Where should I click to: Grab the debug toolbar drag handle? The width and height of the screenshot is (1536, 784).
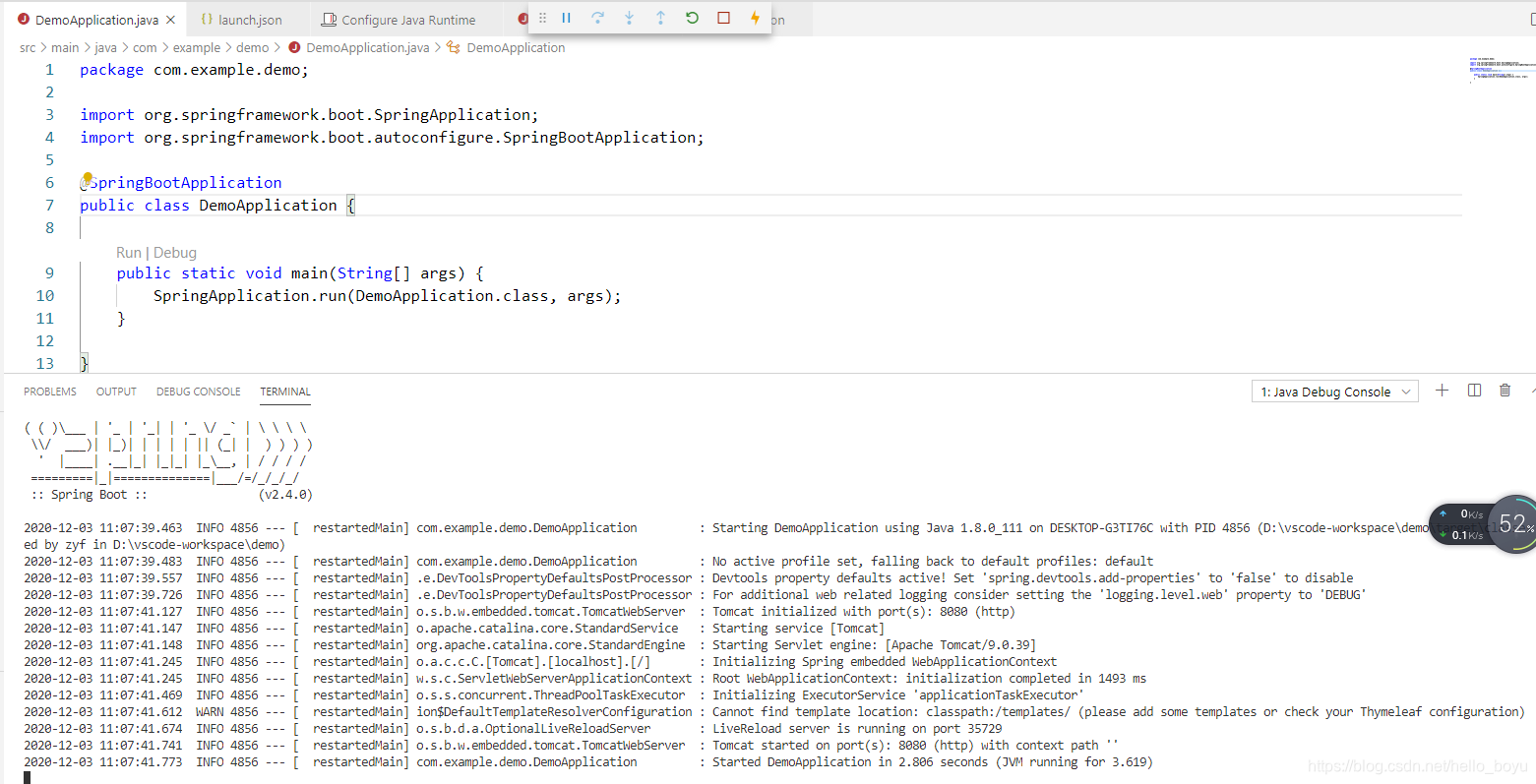542,19
